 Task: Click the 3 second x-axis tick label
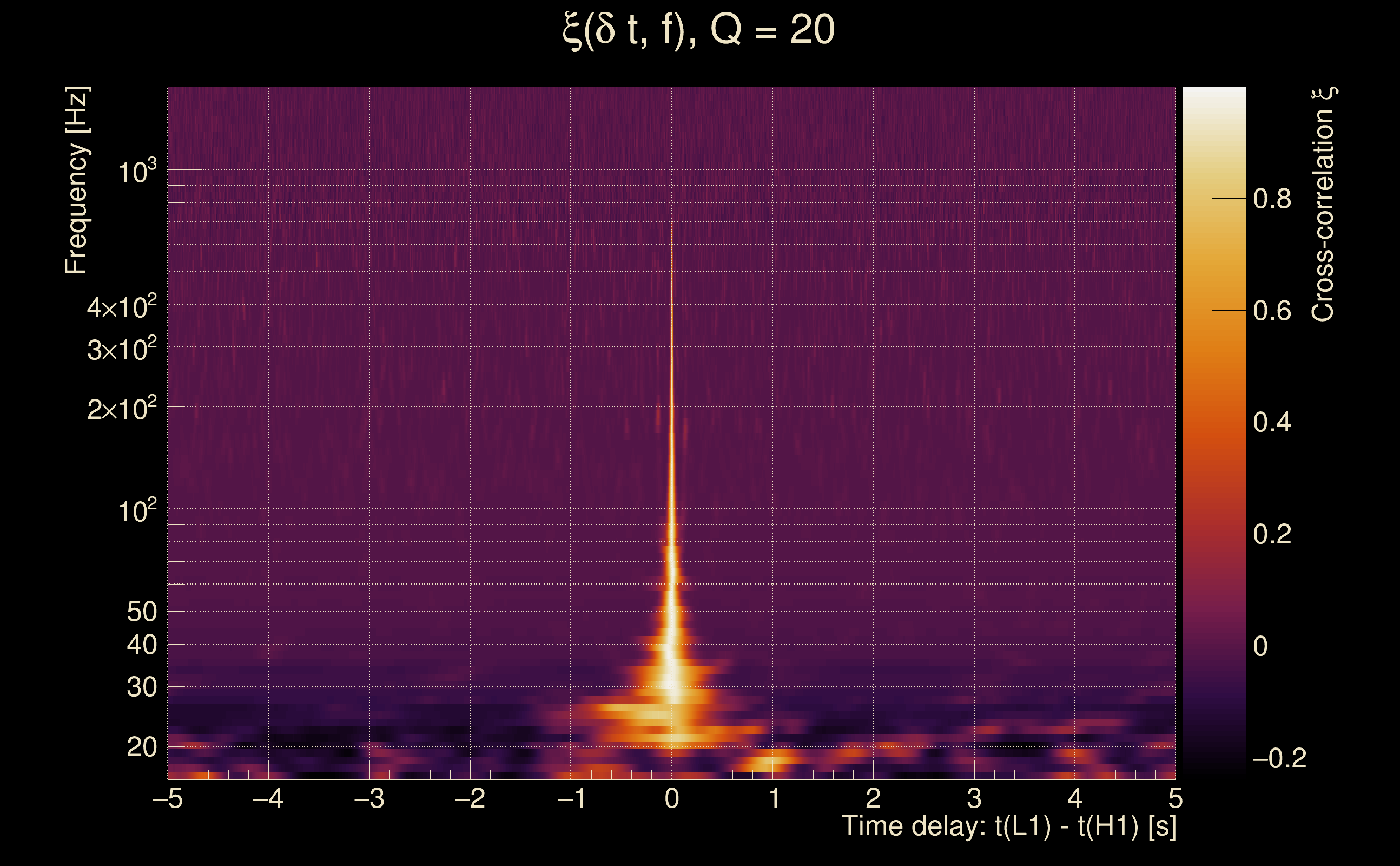pyautogui.click(x=974, y=798)
